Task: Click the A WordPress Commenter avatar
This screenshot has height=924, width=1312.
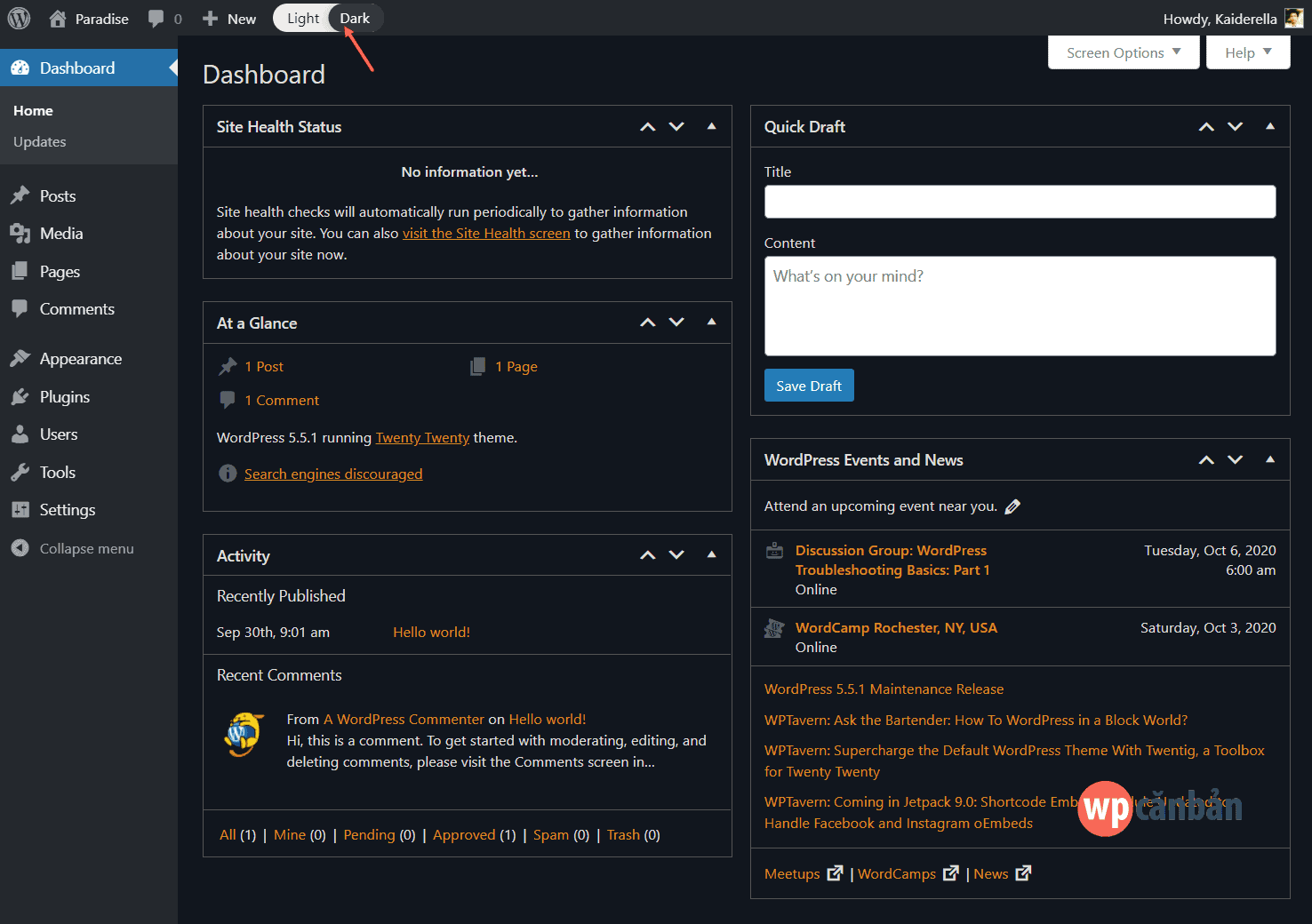Action: (x=244, y=734)
